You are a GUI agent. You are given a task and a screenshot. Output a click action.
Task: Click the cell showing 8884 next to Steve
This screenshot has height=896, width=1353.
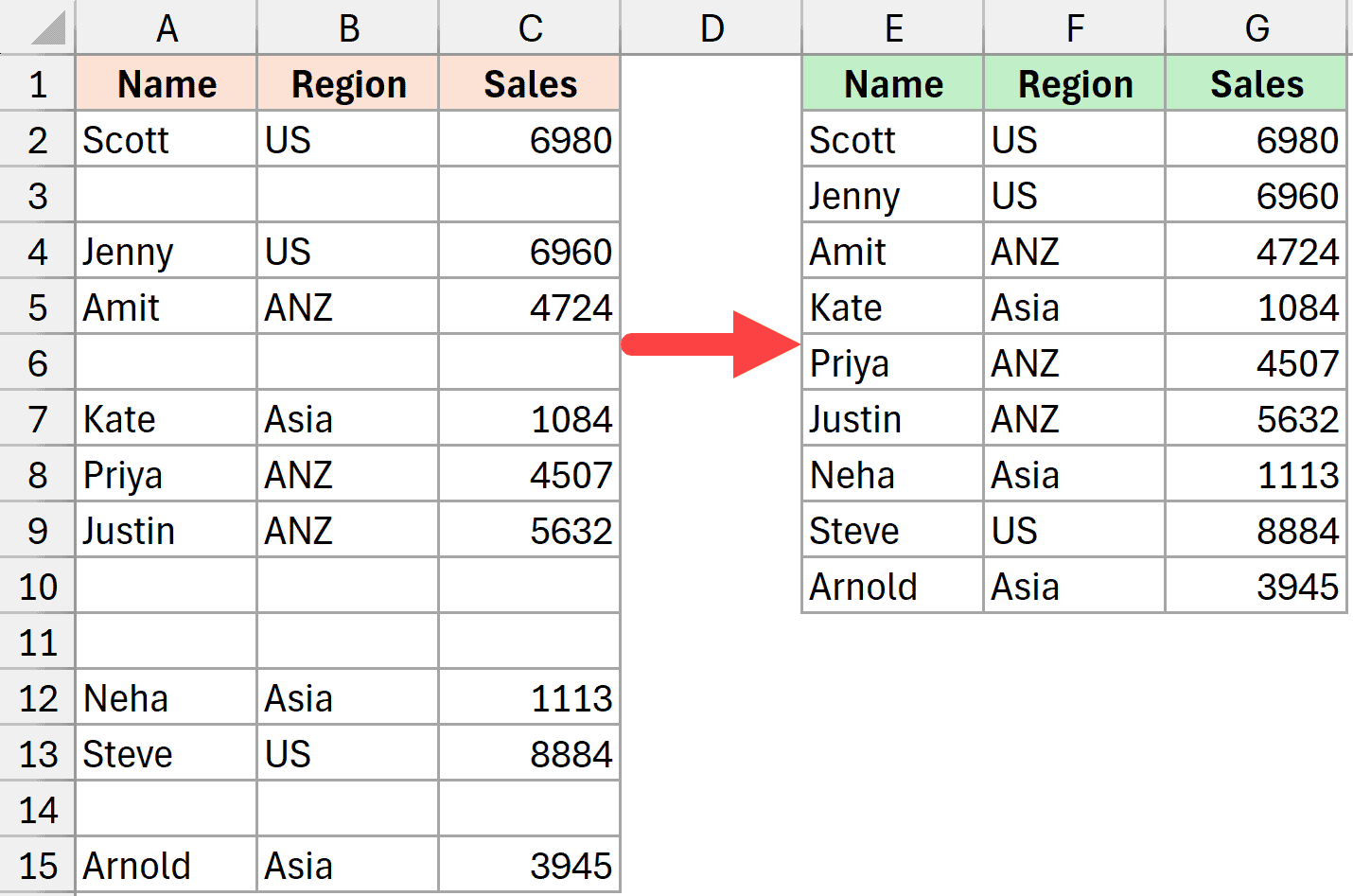530,753
